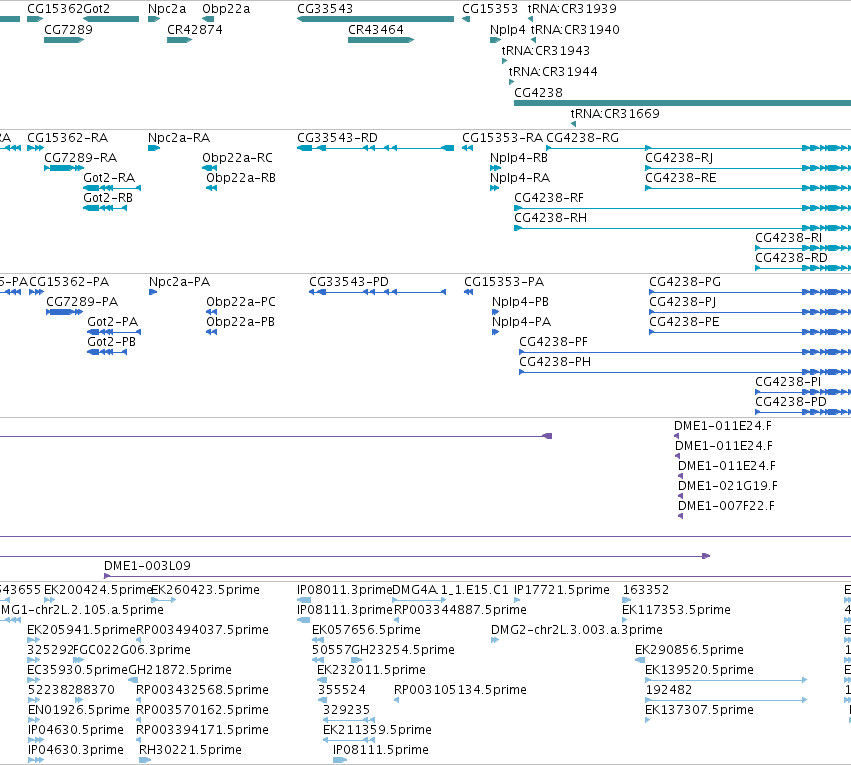Click EST IP17721.5prime label
This screenshot has height=765, width=851.
coord(562,590)
